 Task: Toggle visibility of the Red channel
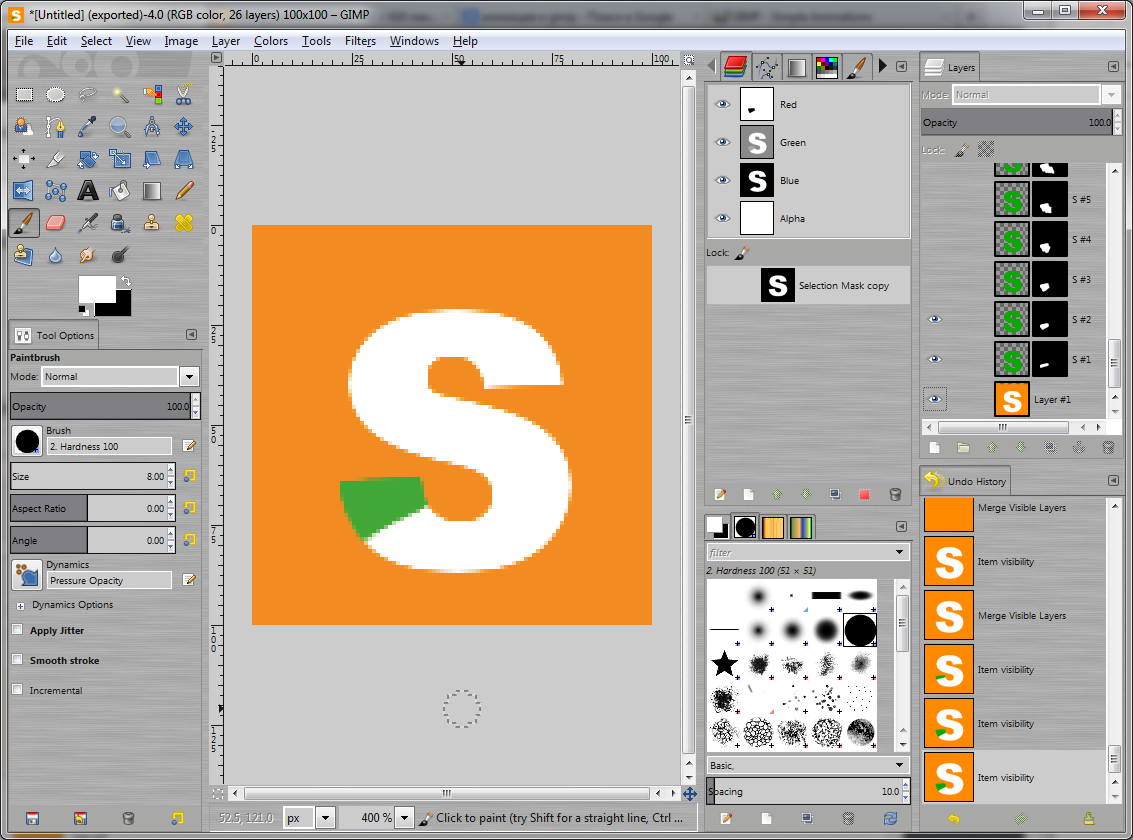tap(722, 104)
